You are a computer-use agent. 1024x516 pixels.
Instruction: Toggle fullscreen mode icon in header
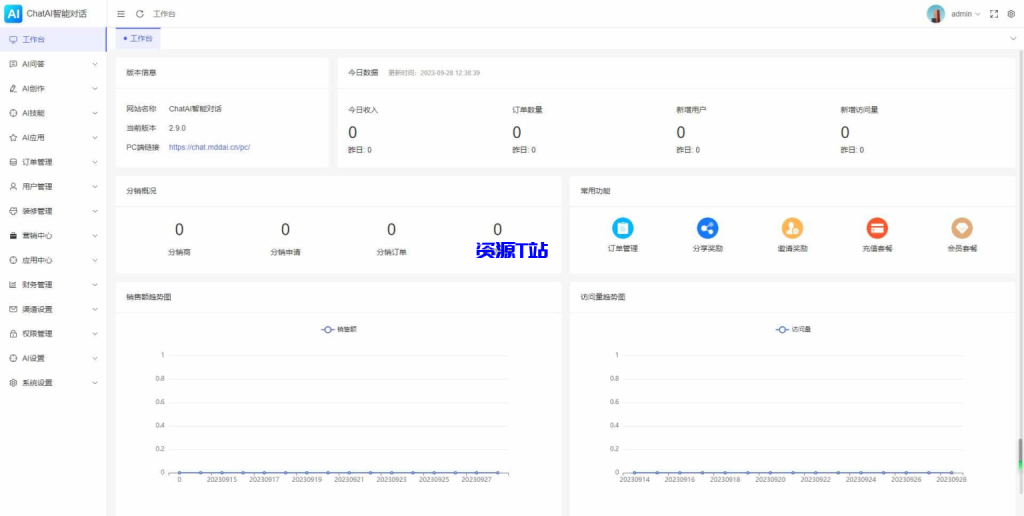[994, 14]
